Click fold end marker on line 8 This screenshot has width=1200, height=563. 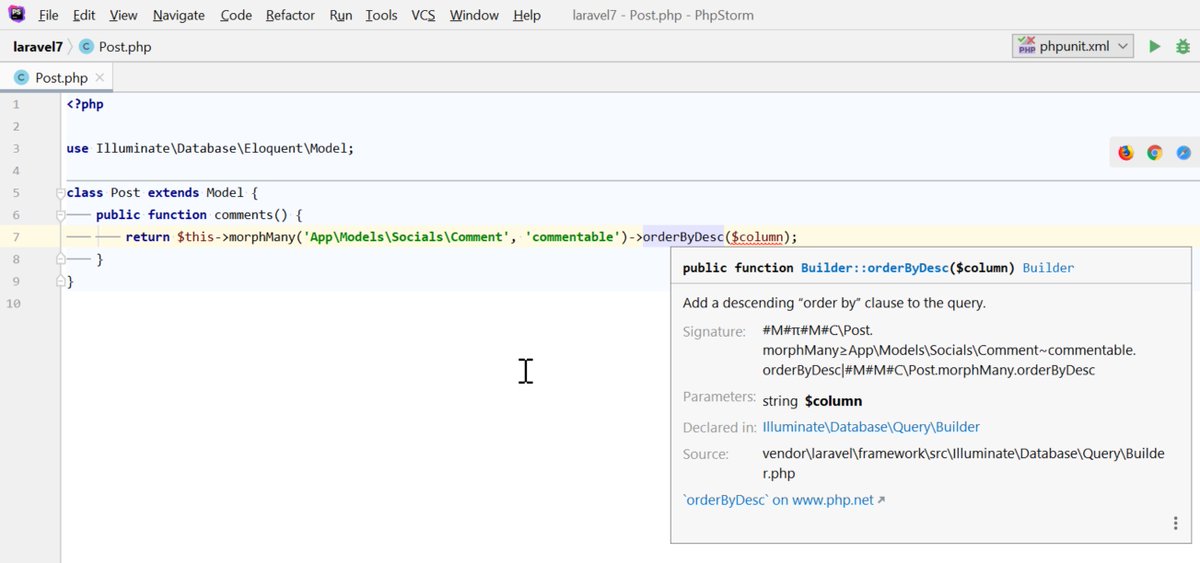tap(61, 259)
